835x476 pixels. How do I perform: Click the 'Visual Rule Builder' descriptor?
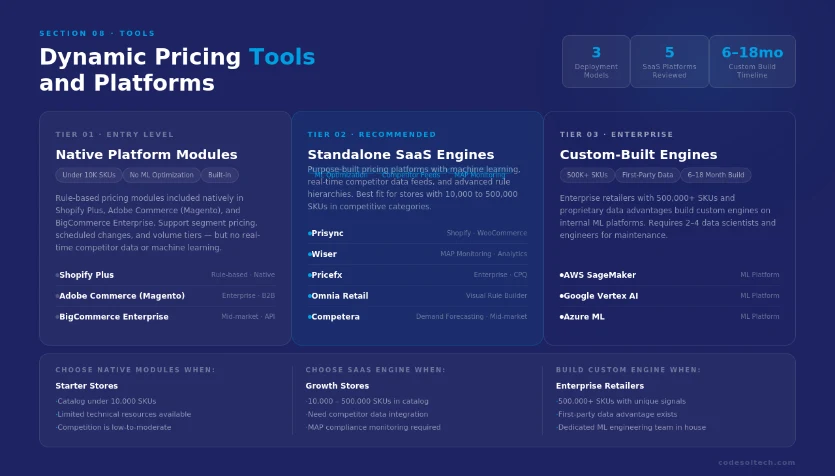click(496, 296)
